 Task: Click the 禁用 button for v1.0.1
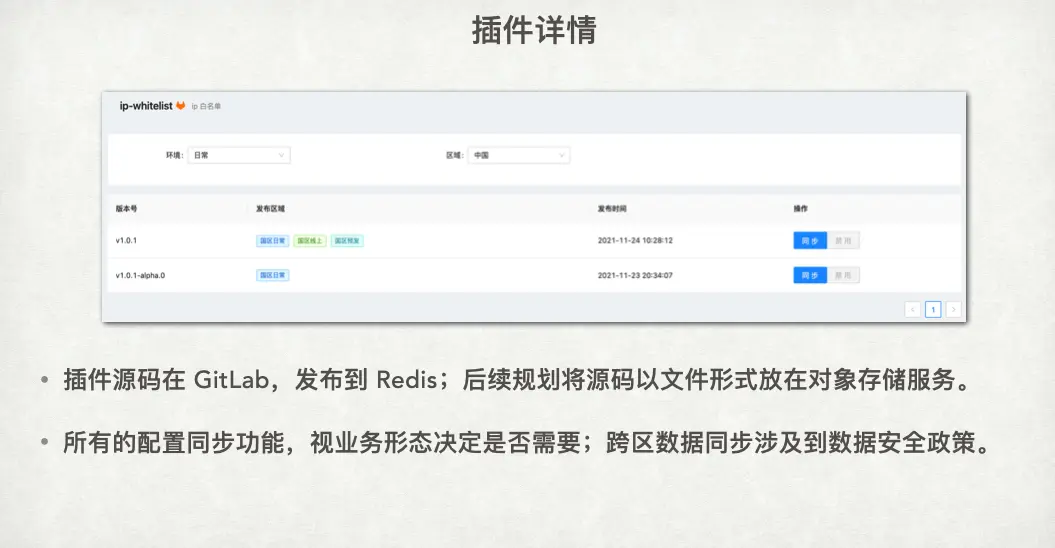click(843, 240)
